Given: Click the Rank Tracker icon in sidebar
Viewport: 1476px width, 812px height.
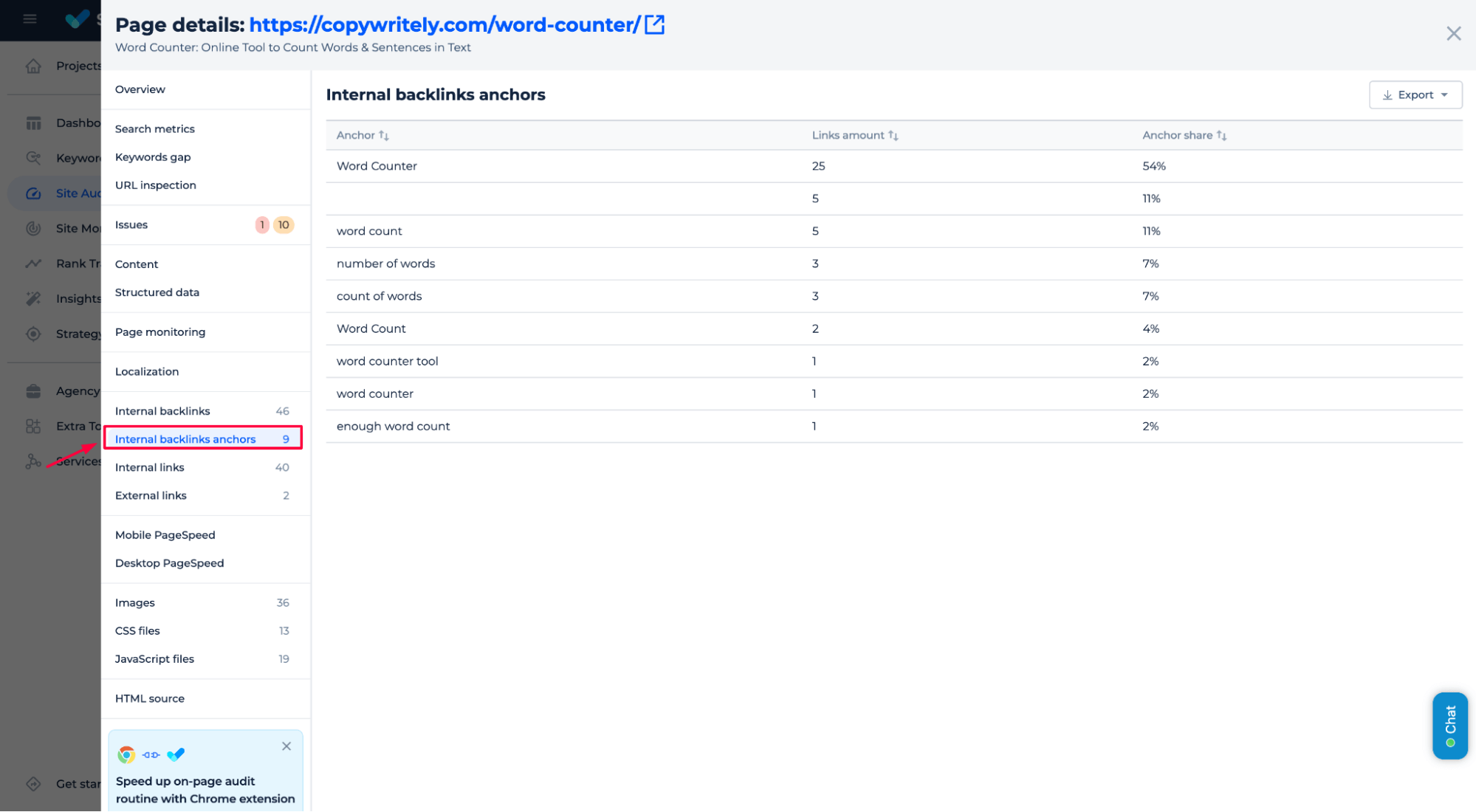Looking at the screenshot, I should coord(33,264).
